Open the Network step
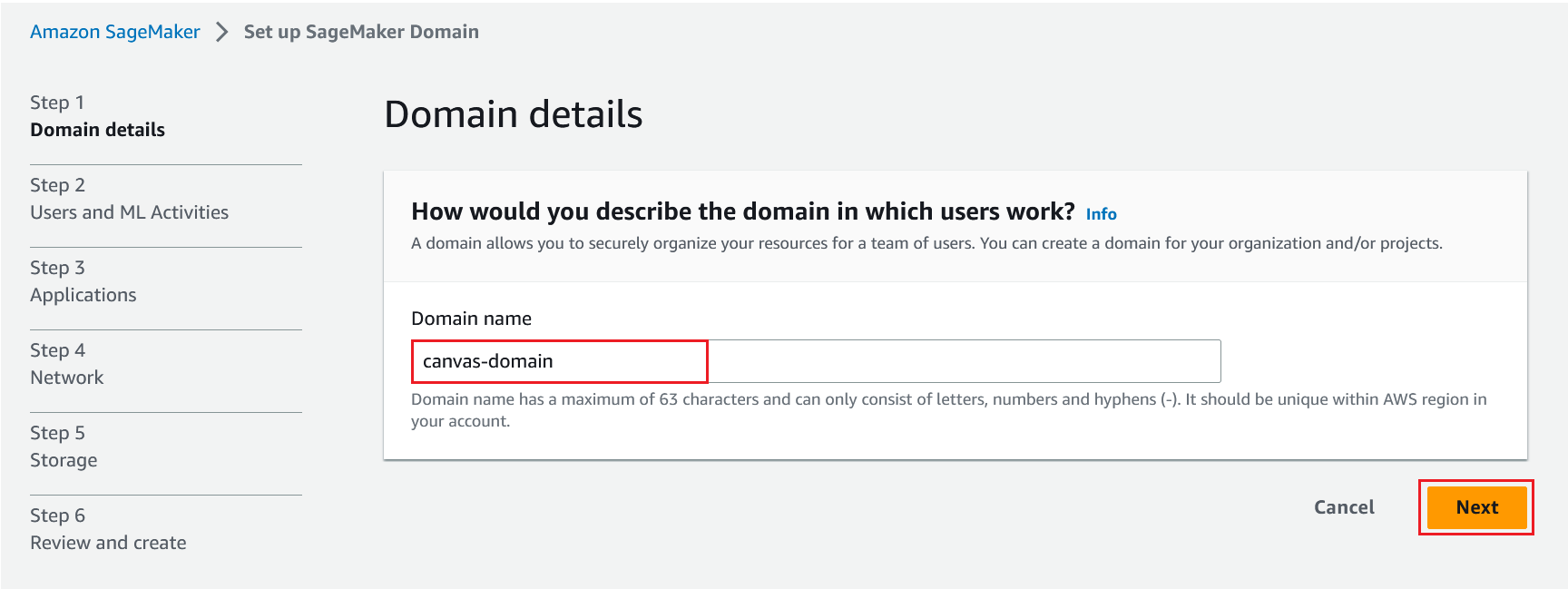 tap(66, 378)
